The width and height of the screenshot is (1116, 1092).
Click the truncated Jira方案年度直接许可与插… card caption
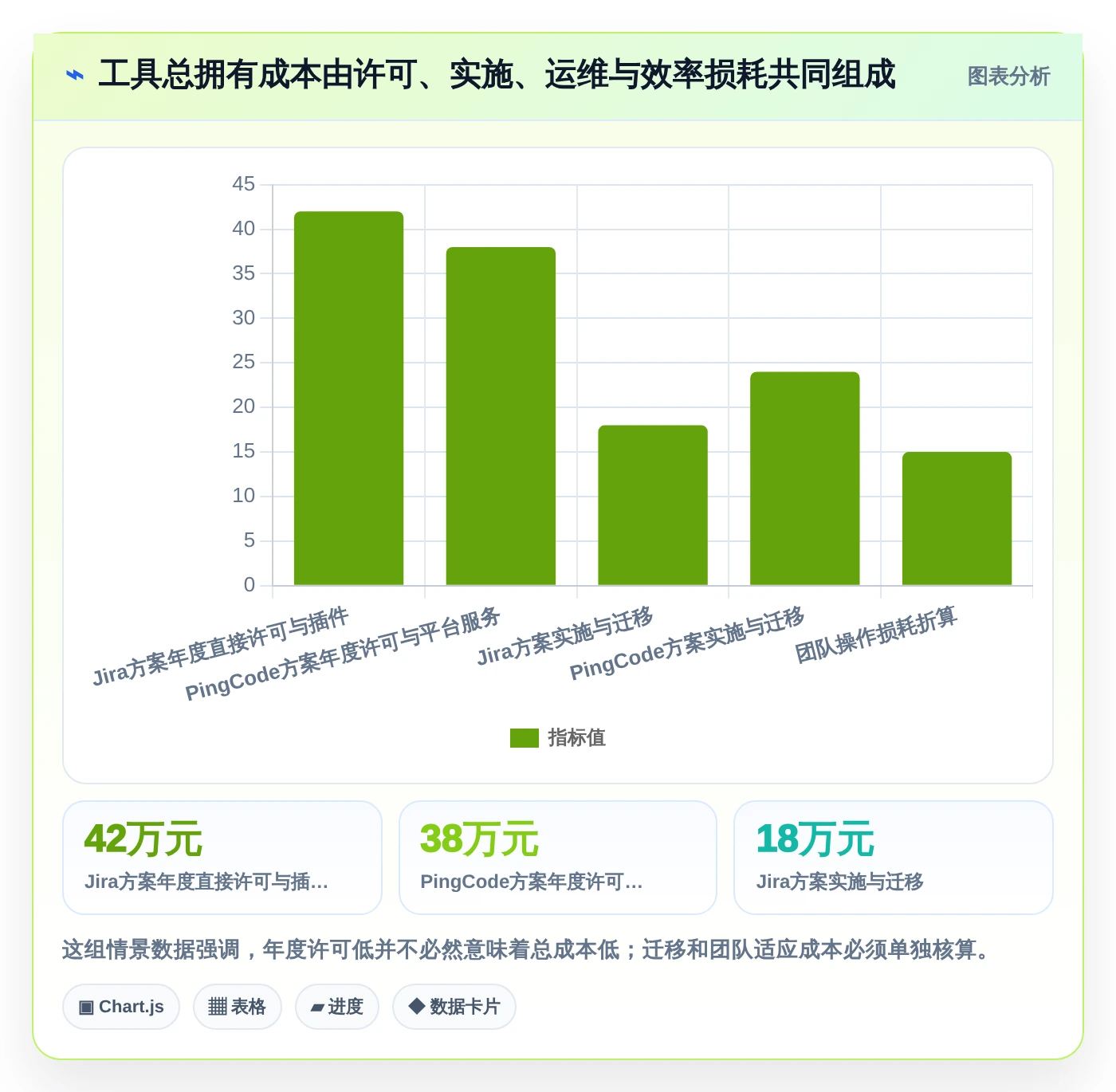tap(206, 882)
